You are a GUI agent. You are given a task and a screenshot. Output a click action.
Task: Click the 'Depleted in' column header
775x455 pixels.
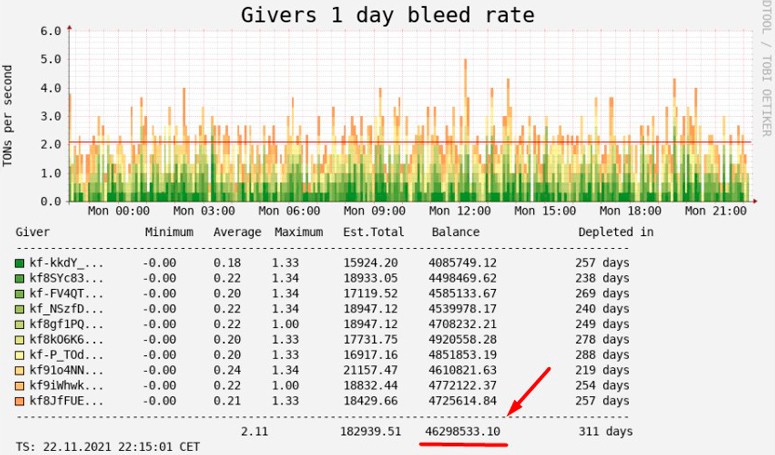(615, 232)
